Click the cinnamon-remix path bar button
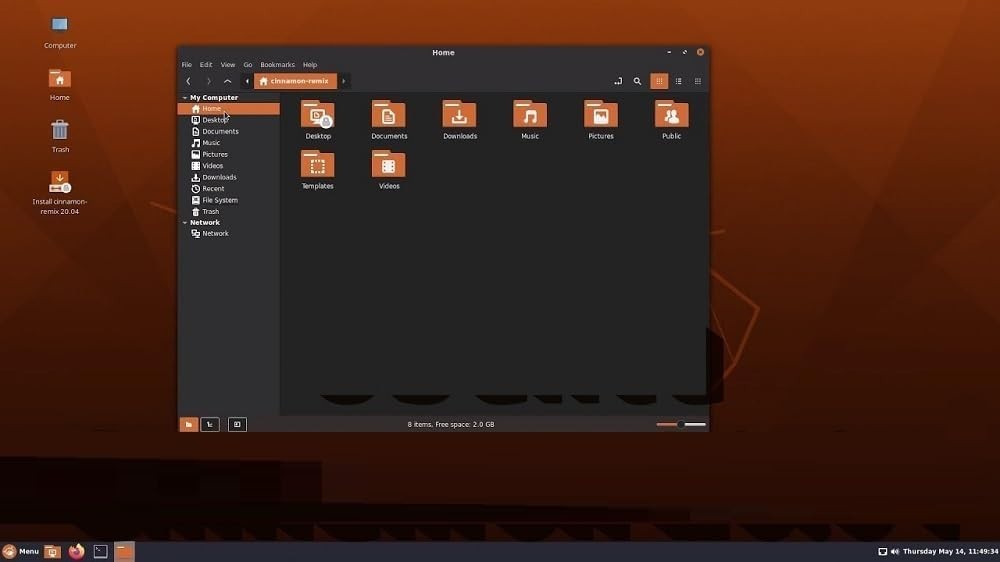This screenshot has height=562, width=1000. [x=295, y=81]
